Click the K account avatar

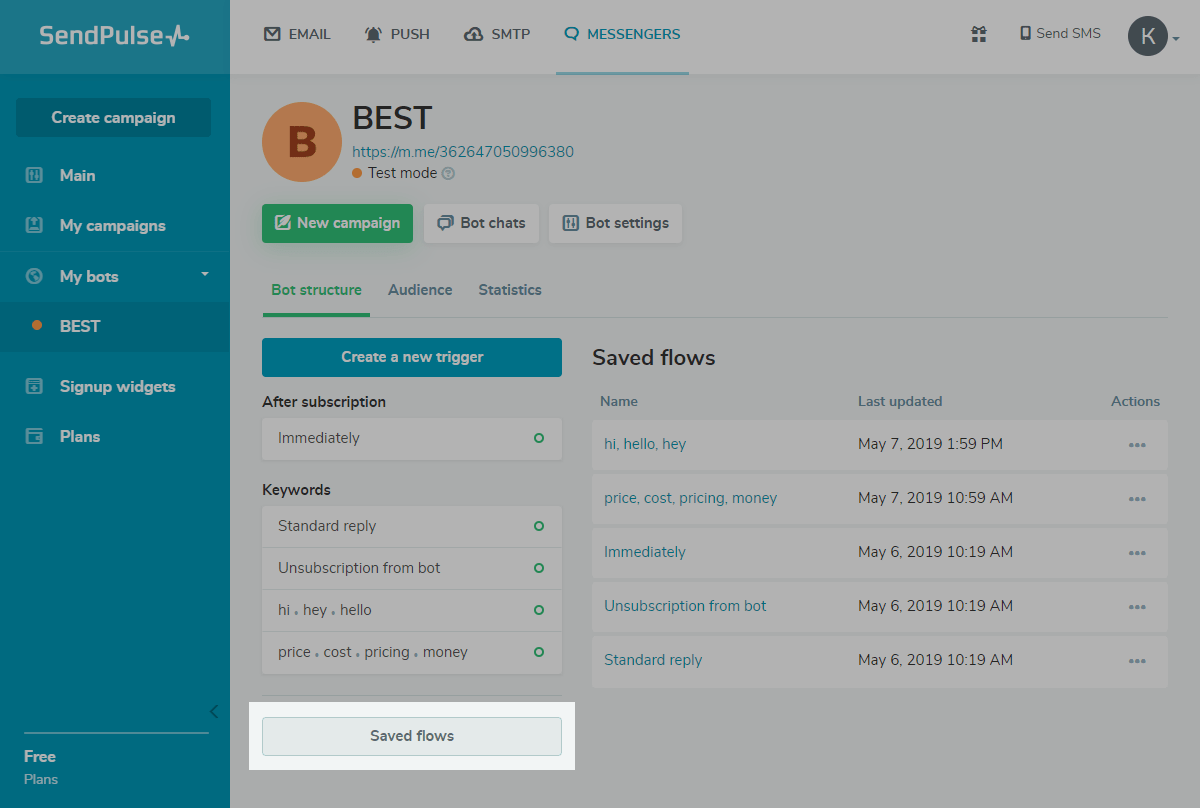(x=1147, y=37)
